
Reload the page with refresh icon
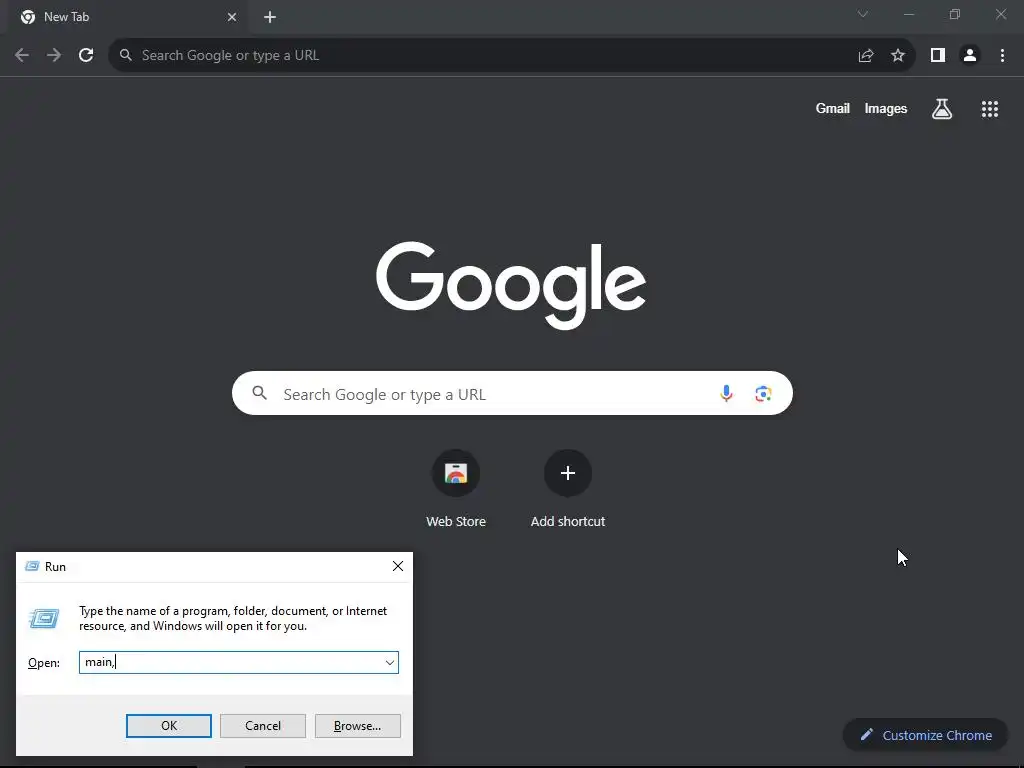tap(86, 56)
